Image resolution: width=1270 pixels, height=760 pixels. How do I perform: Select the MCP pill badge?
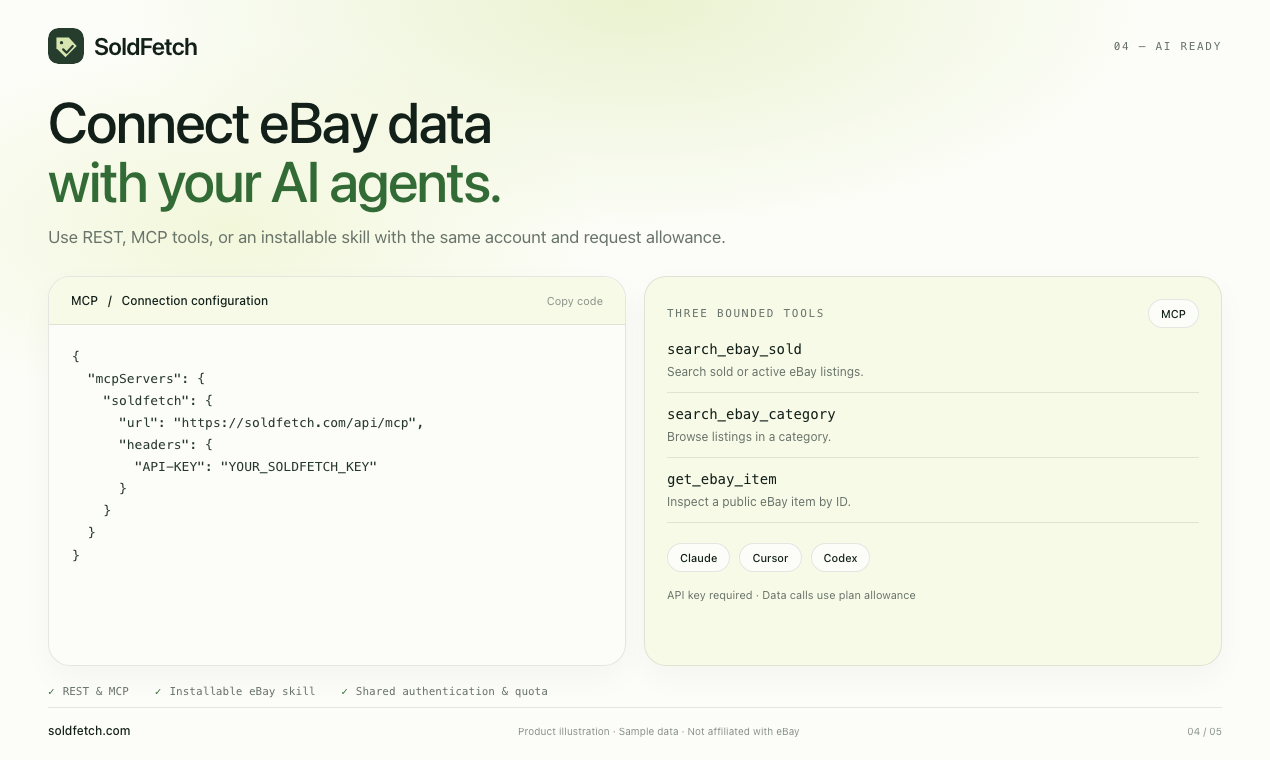point(1173,314)
